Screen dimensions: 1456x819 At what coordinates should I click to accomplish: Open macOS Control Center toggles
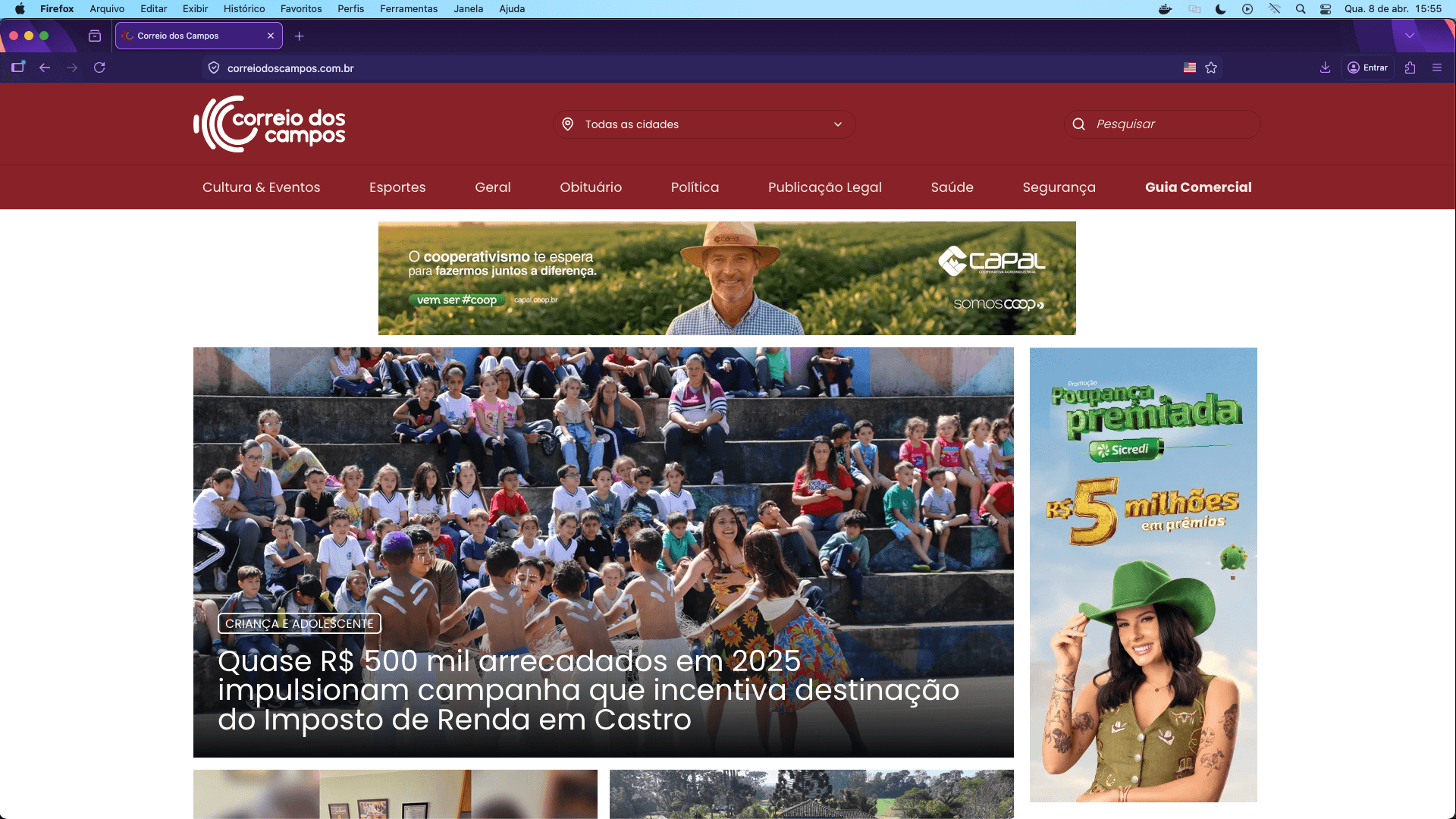[1326, 9]
